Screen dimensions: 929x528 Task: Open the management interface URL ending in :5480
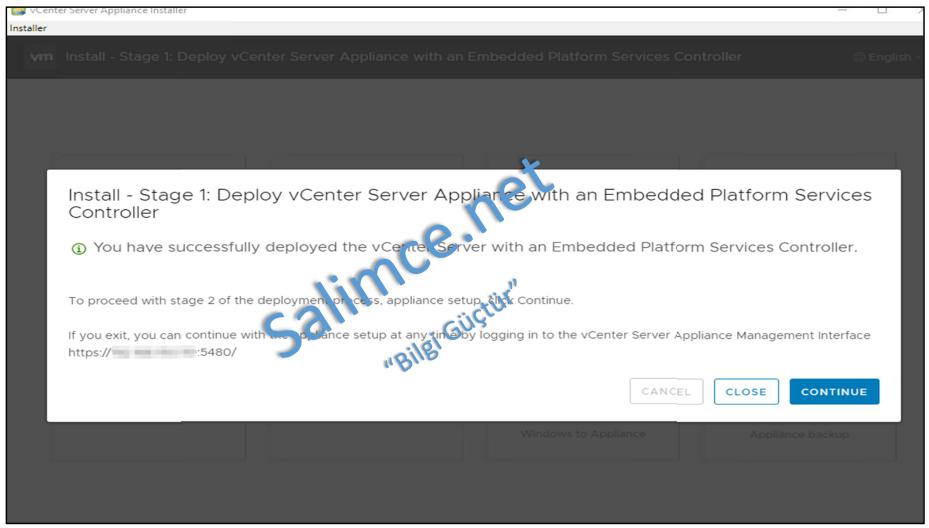(152, 353)
